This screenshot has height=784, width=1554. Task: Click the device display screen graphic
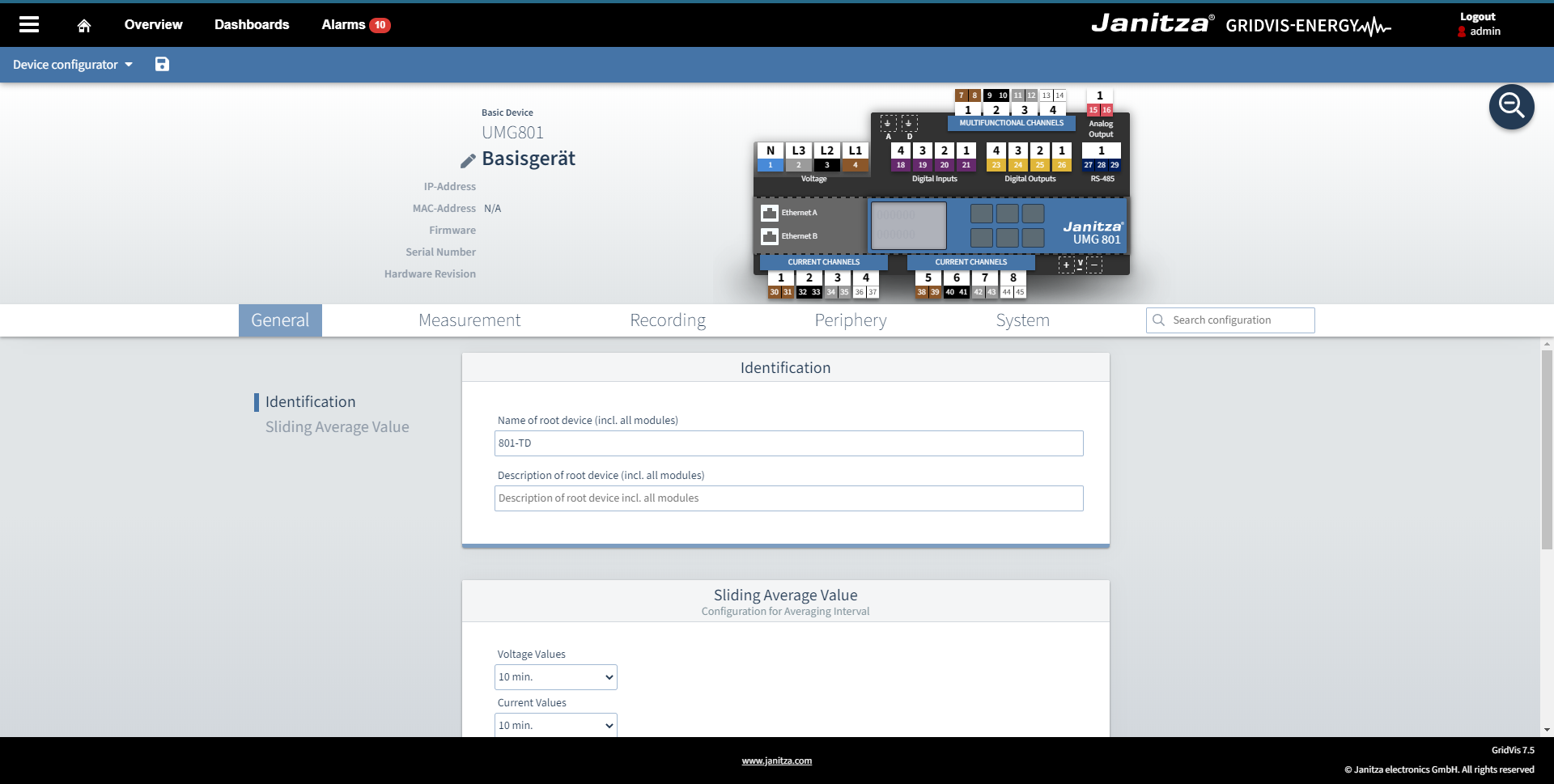[908, 226]
